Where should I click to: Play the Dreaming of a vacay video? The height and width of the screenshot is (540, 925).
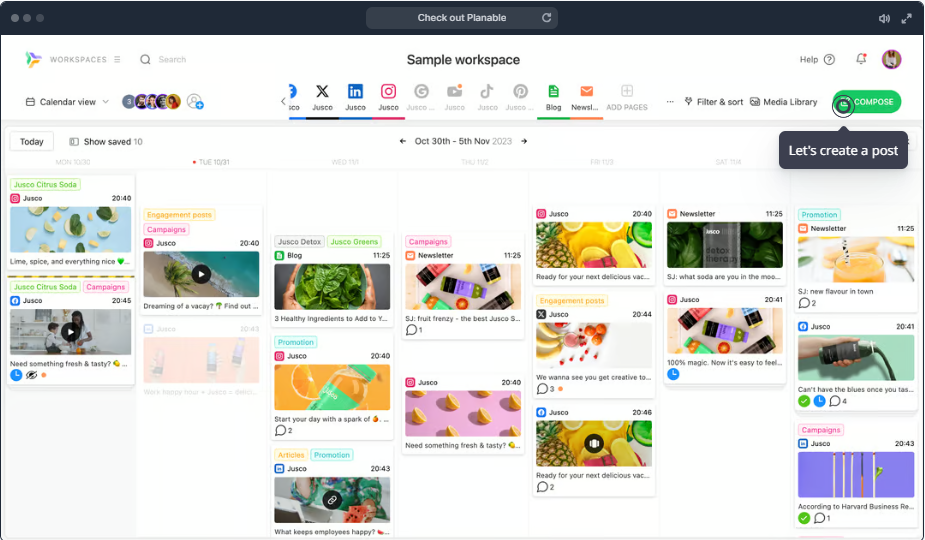tap(201, 274)
